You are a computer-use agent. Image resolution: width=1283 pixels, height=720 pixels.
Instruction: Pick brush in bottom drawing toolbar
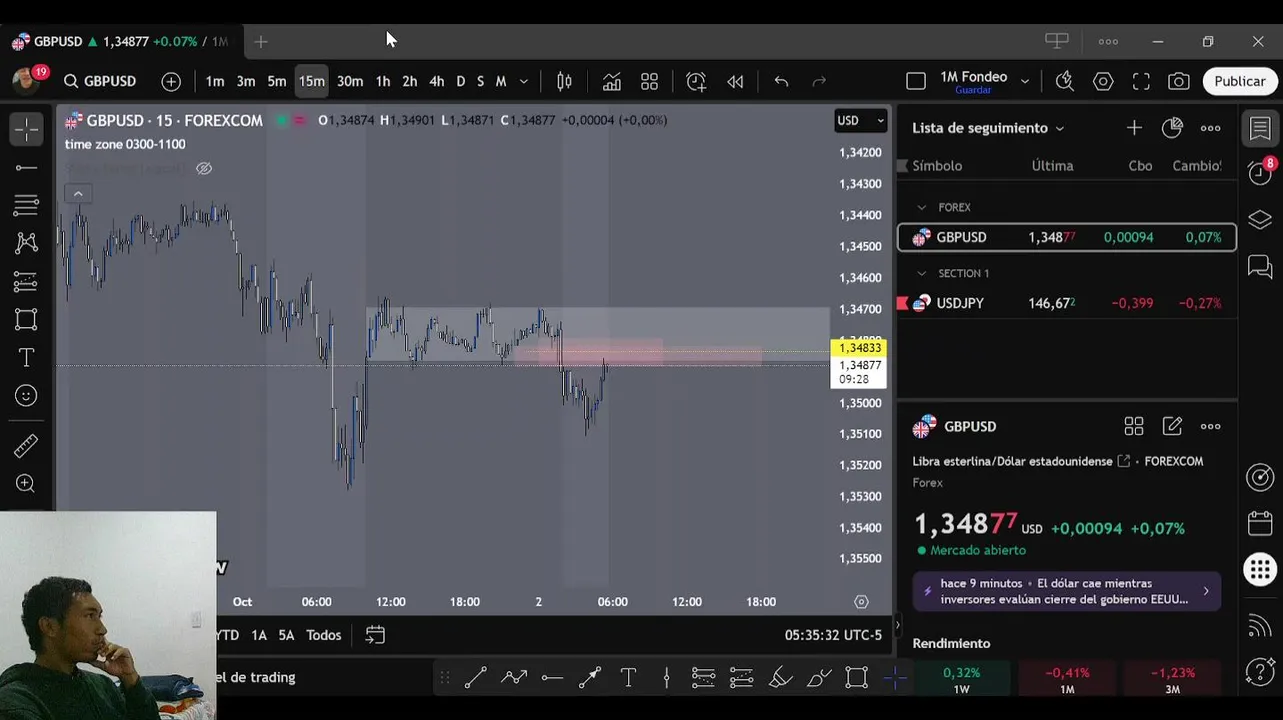819,677
